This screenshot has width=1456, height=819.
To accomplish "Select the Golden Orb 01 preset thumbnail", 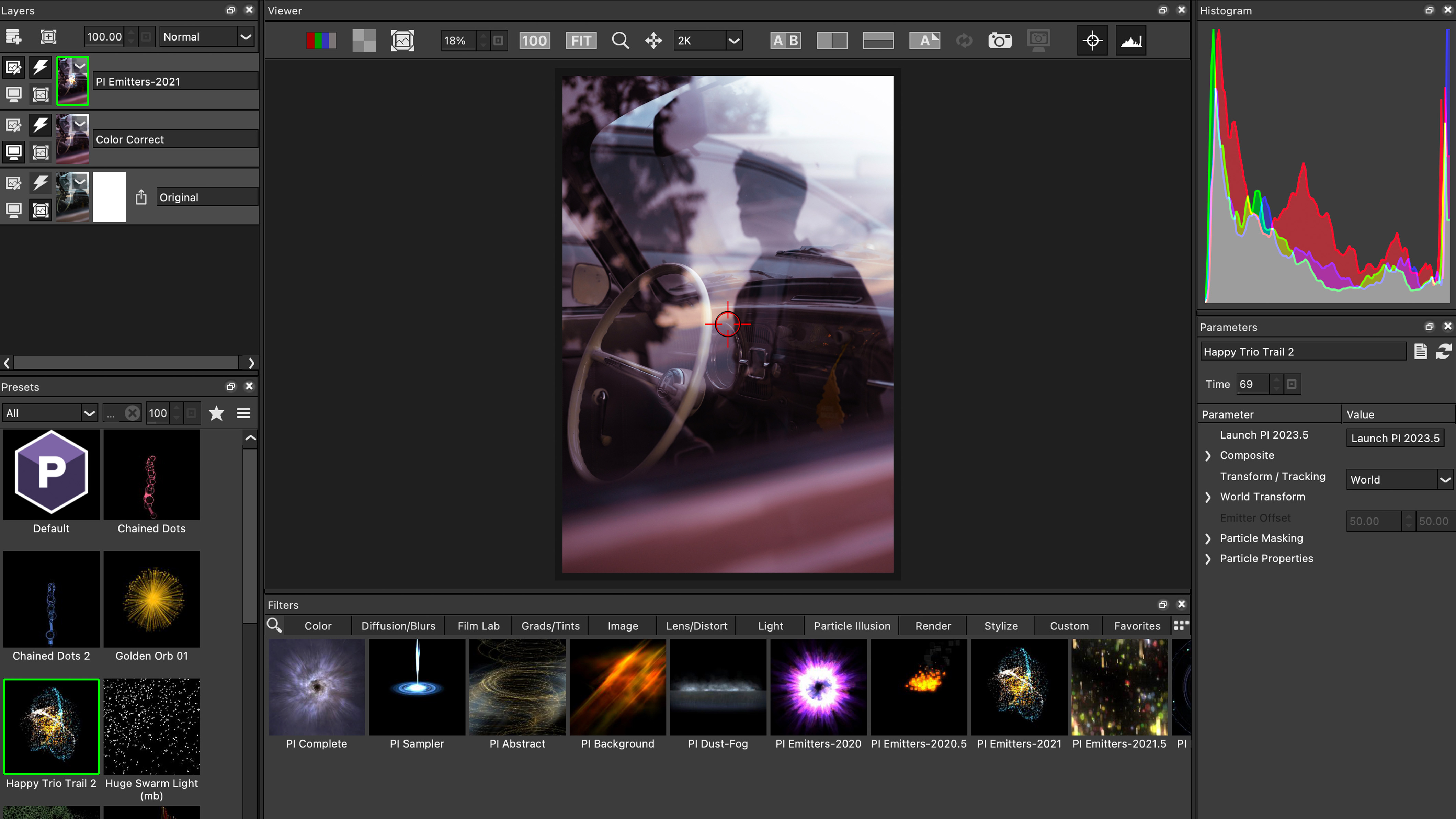I will click(x=151, y=599).
